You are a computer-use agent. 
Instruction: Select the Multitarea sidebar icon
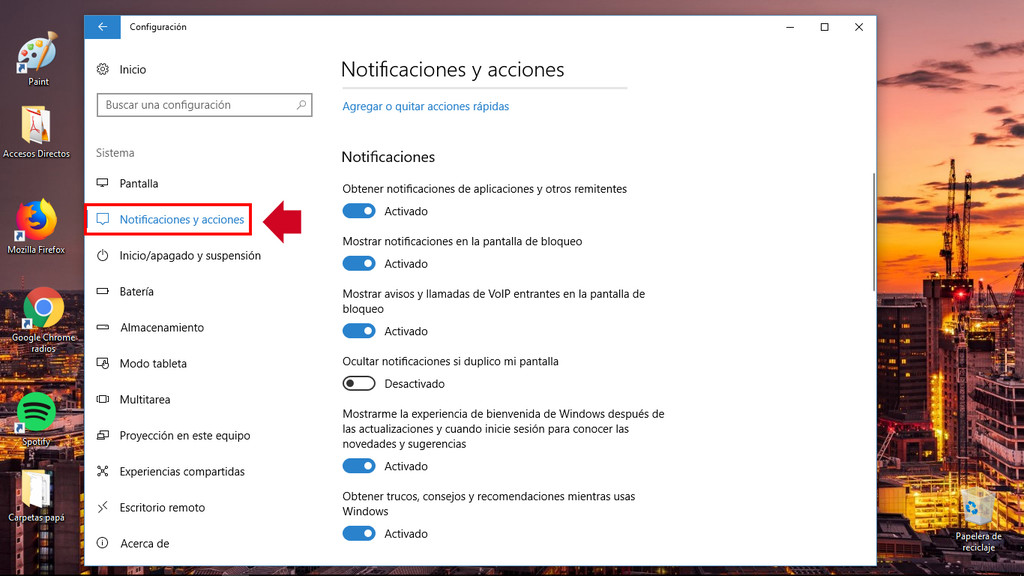coord(104,399)
